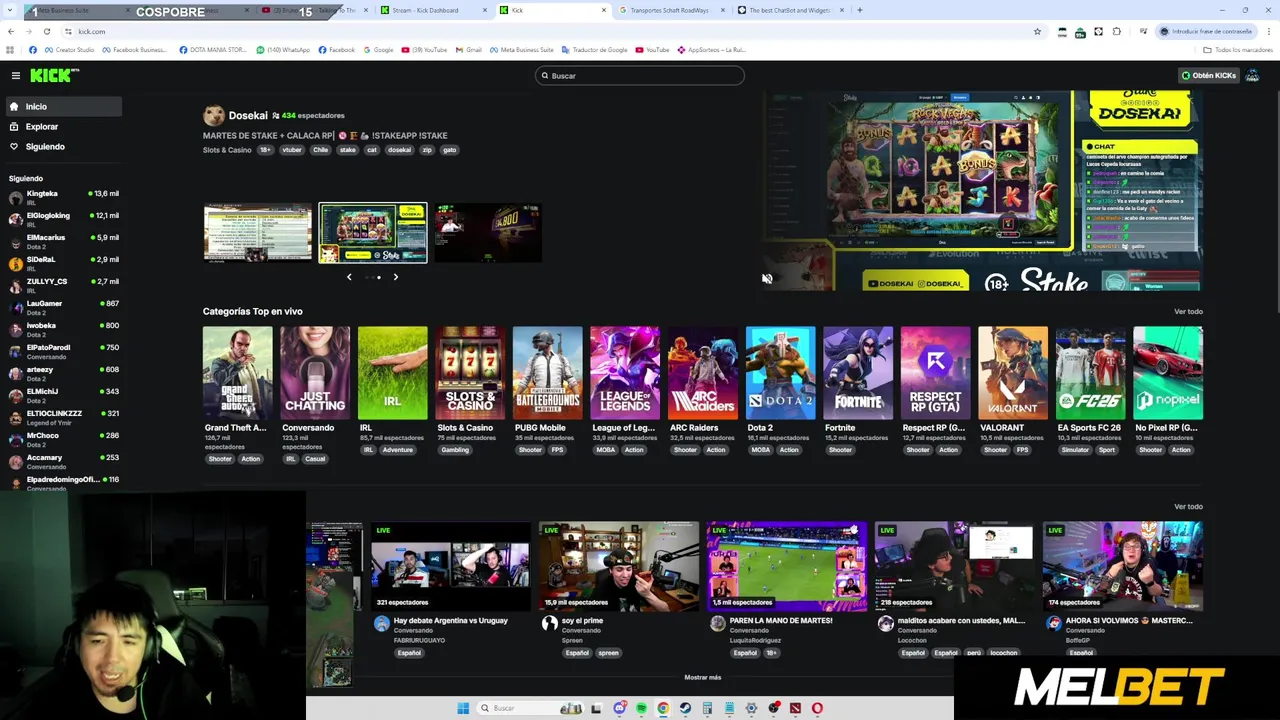Open the hamburger sidebar menu
Screen dimensions: 1280x720
(16, 75)
